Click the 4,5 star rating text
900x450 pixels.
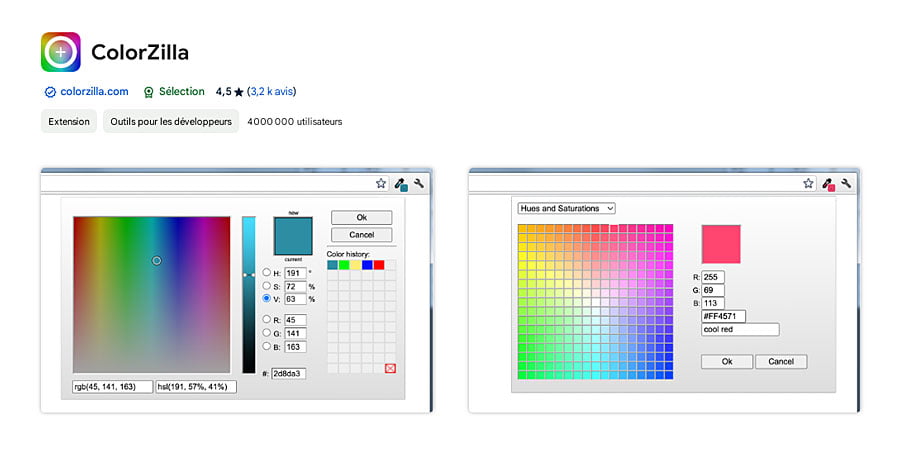[x=230, y=92]
